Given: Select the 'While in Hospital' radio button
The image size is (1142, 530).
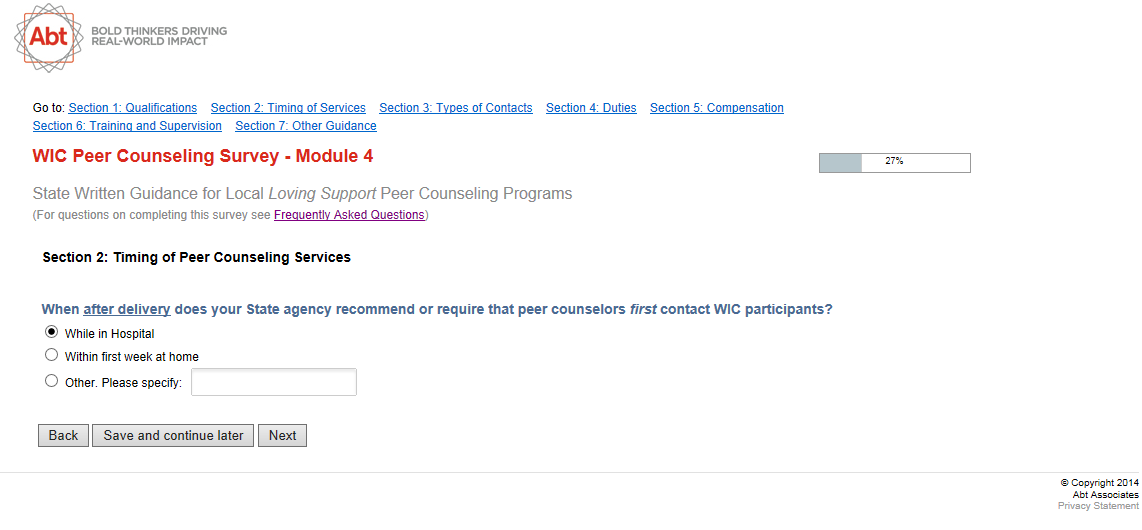Looking at the screenshot, I should click(x=52, y=333).
